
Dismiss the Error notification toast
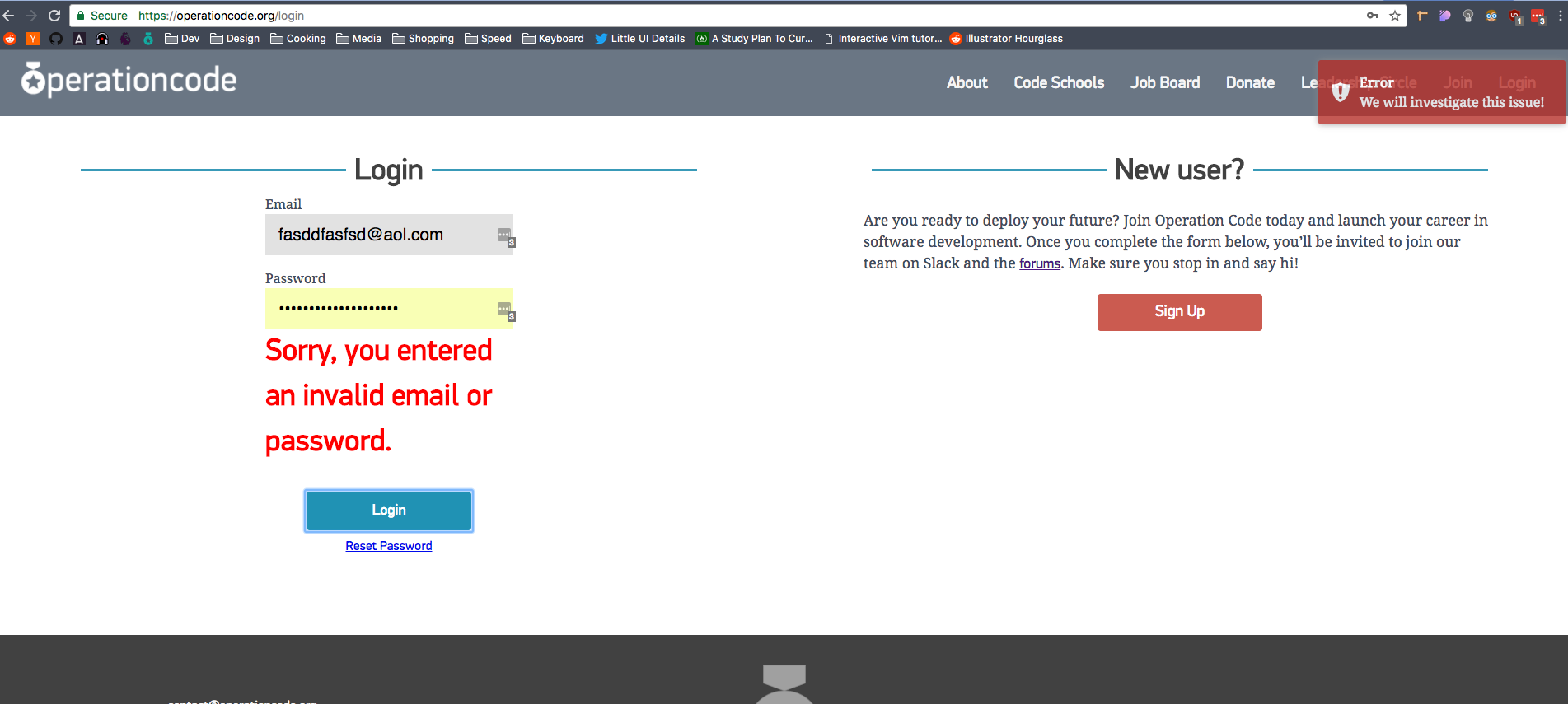point(1441,92)
